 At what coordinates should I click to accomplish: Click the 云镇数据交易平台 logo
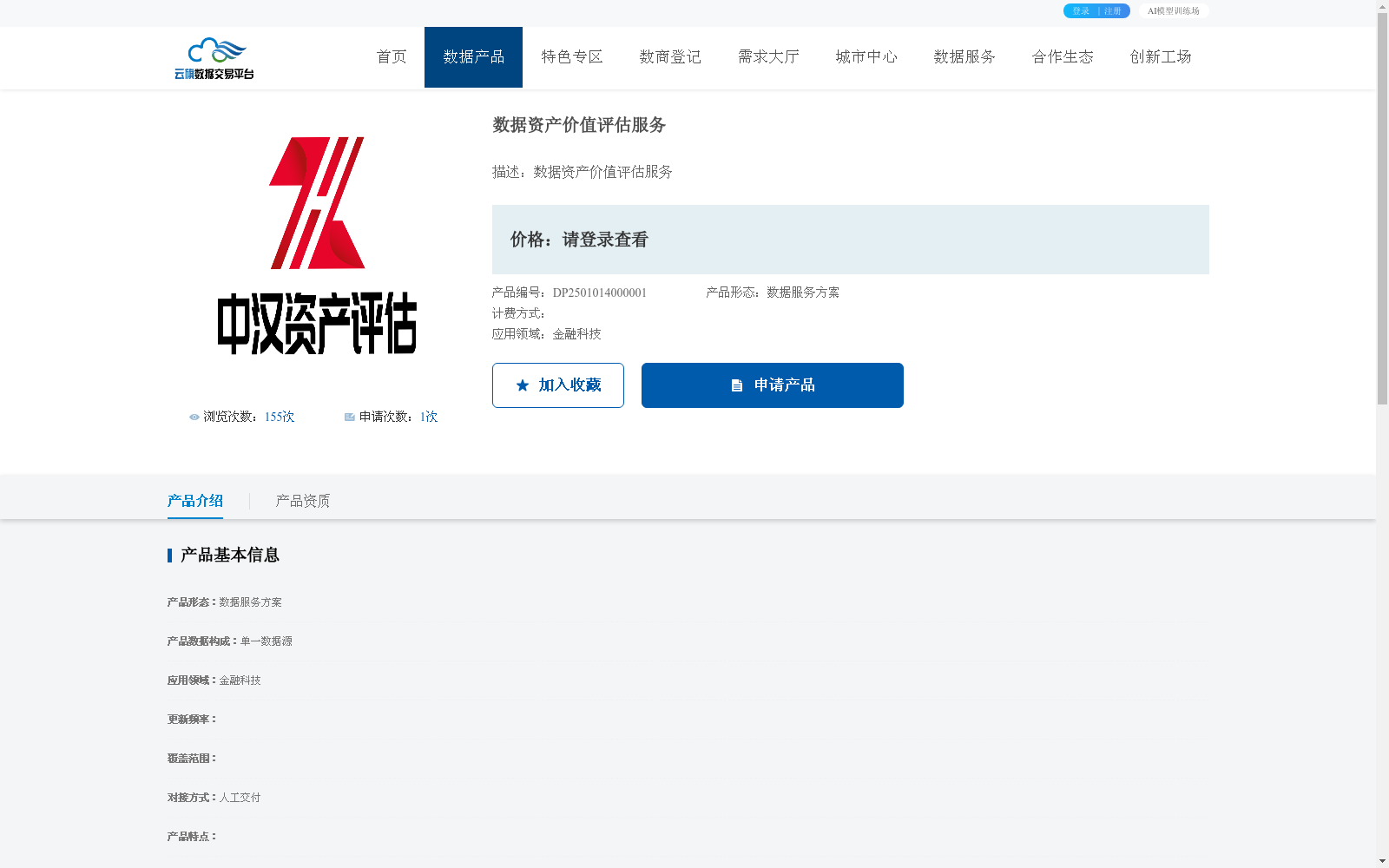coord(214,58)
